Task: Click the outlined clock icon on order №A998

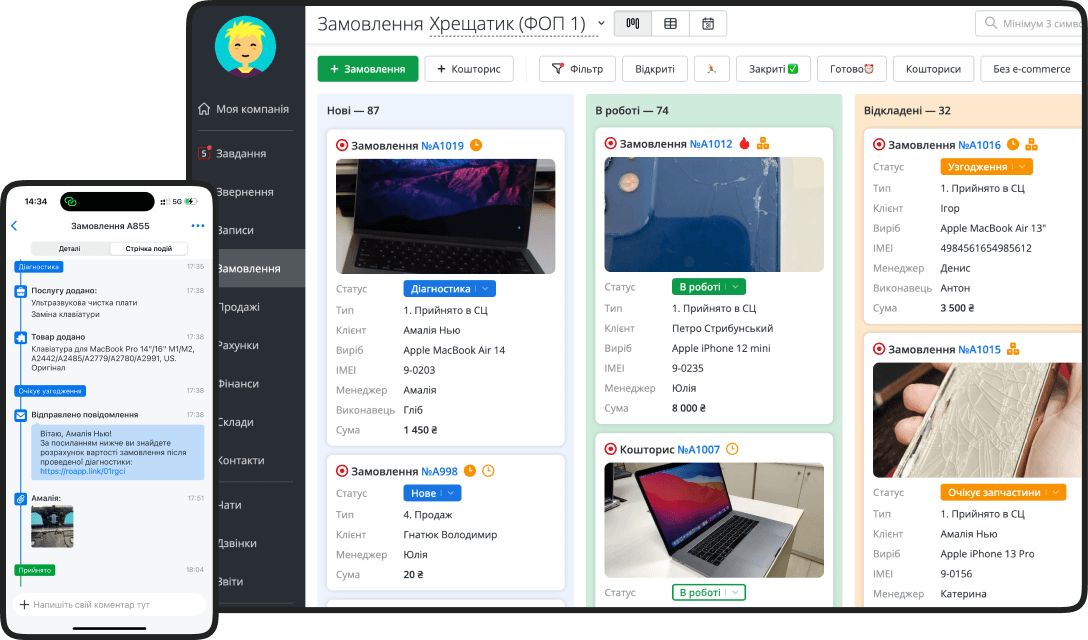Action: (x=488, y=471)
